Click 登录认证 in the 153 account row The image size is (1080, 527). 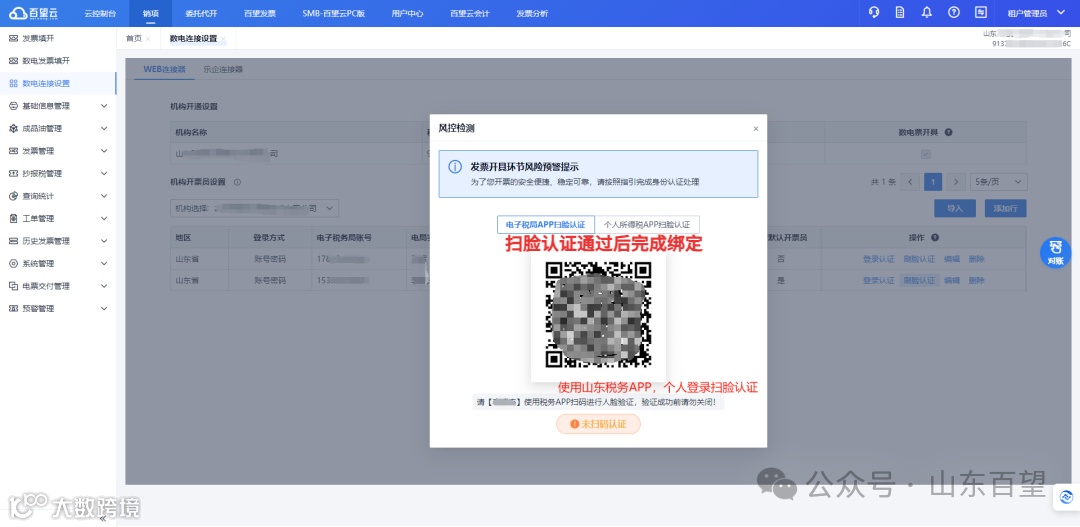(878, 280)
